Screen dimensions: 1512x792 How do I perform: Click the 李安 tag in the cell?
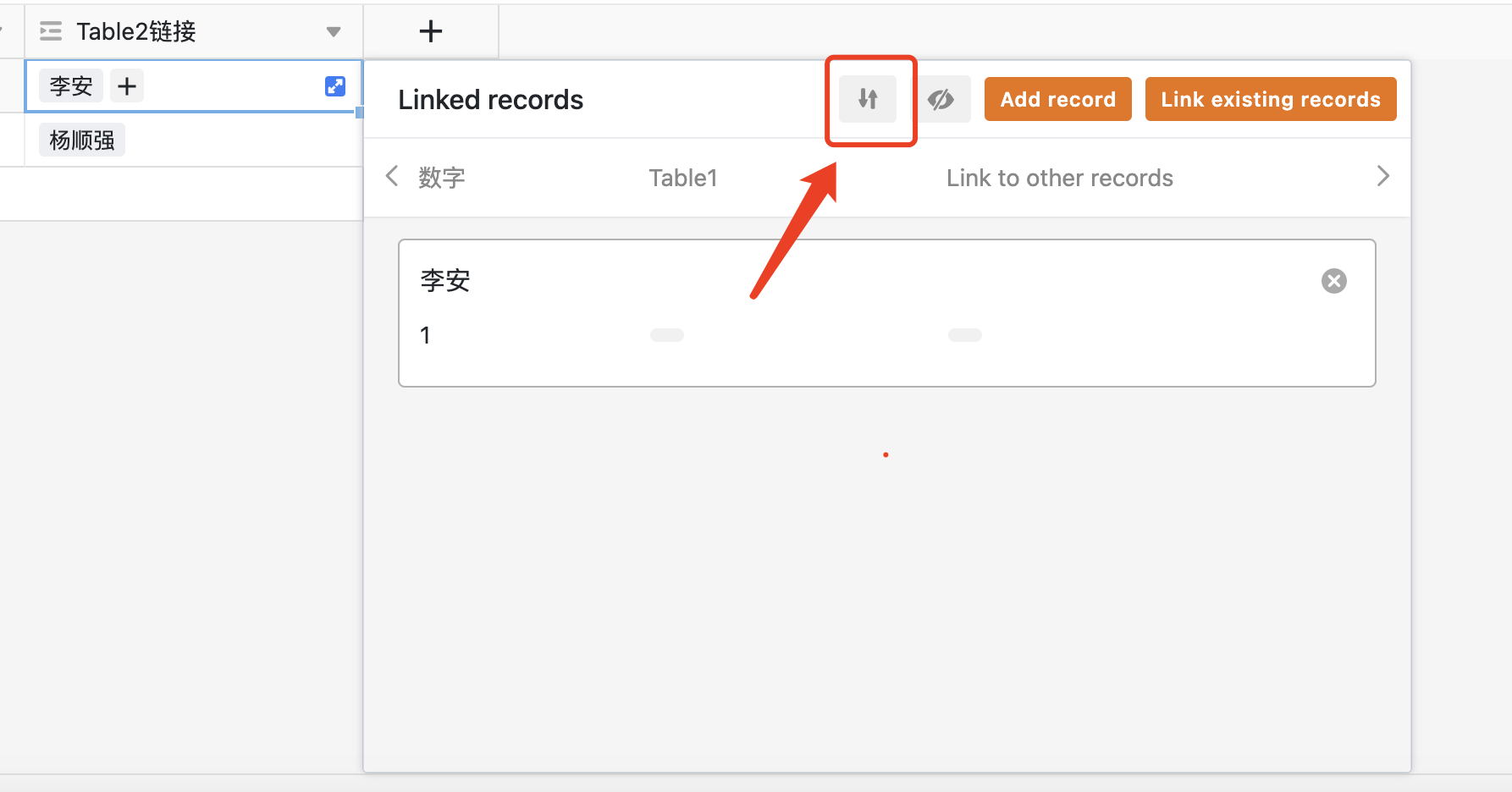pyautogui.click(x=71, y=86)
